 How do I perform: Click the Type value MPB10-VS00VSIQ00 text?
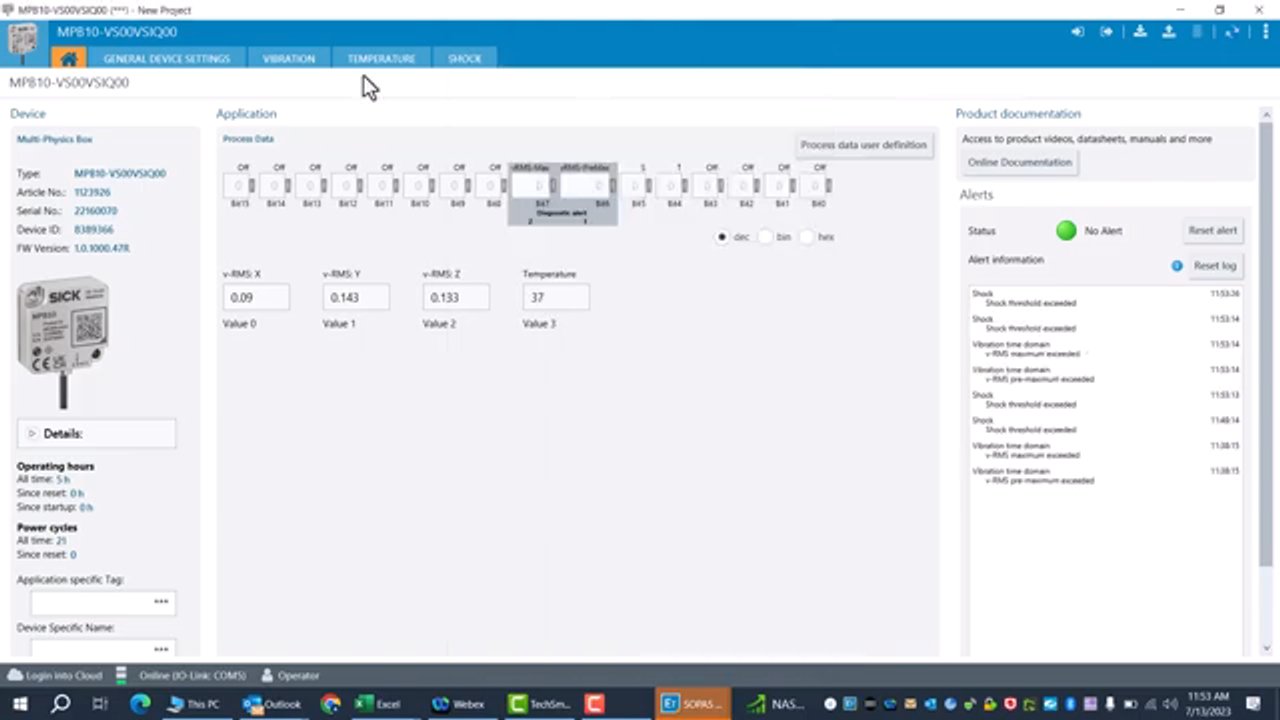click(120, 173)
